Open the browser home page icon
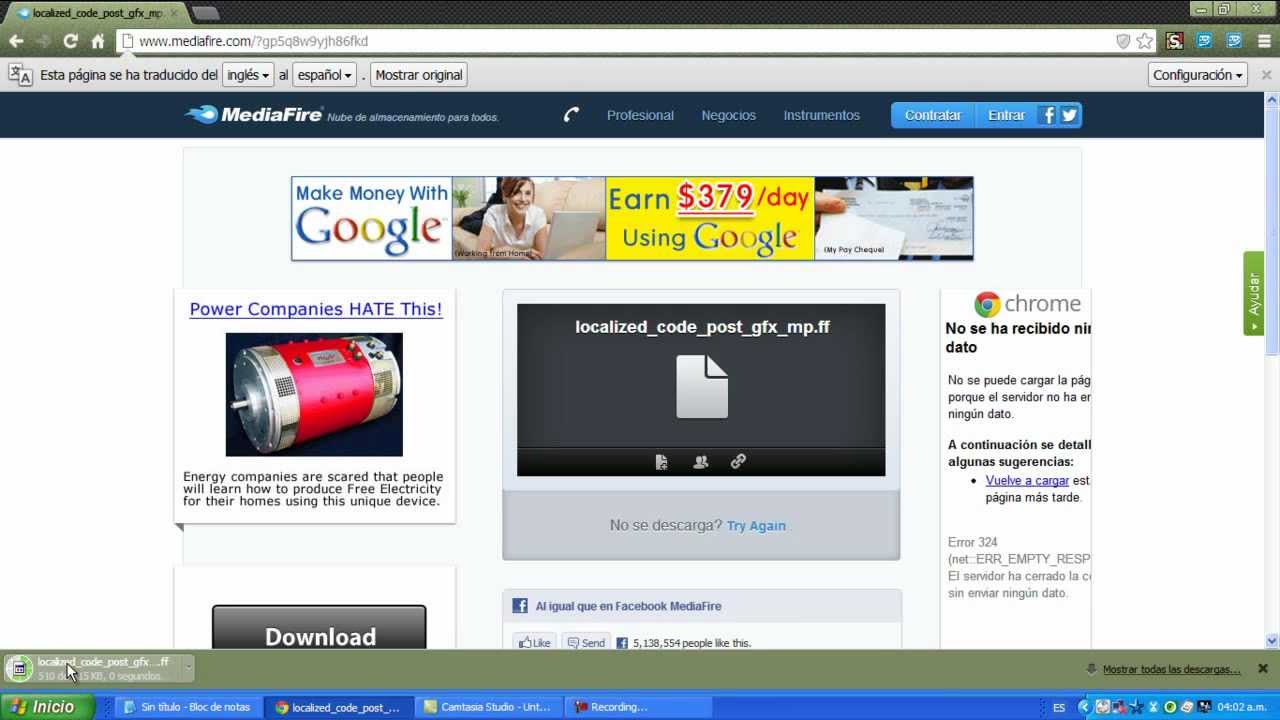The height and width of the screenshot is (720, 1280). click(97, 41)
